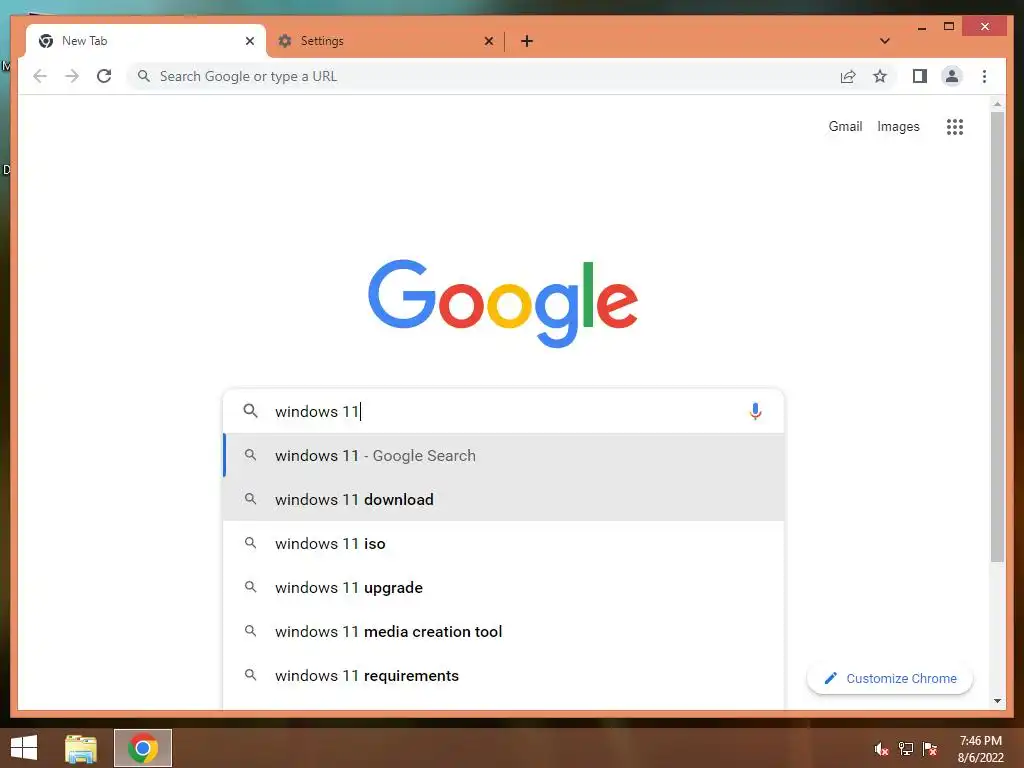The height and width of the screenshot is (768, 1024).
Task: Click the scrollbar up arrow
Action: click(997, 104)
